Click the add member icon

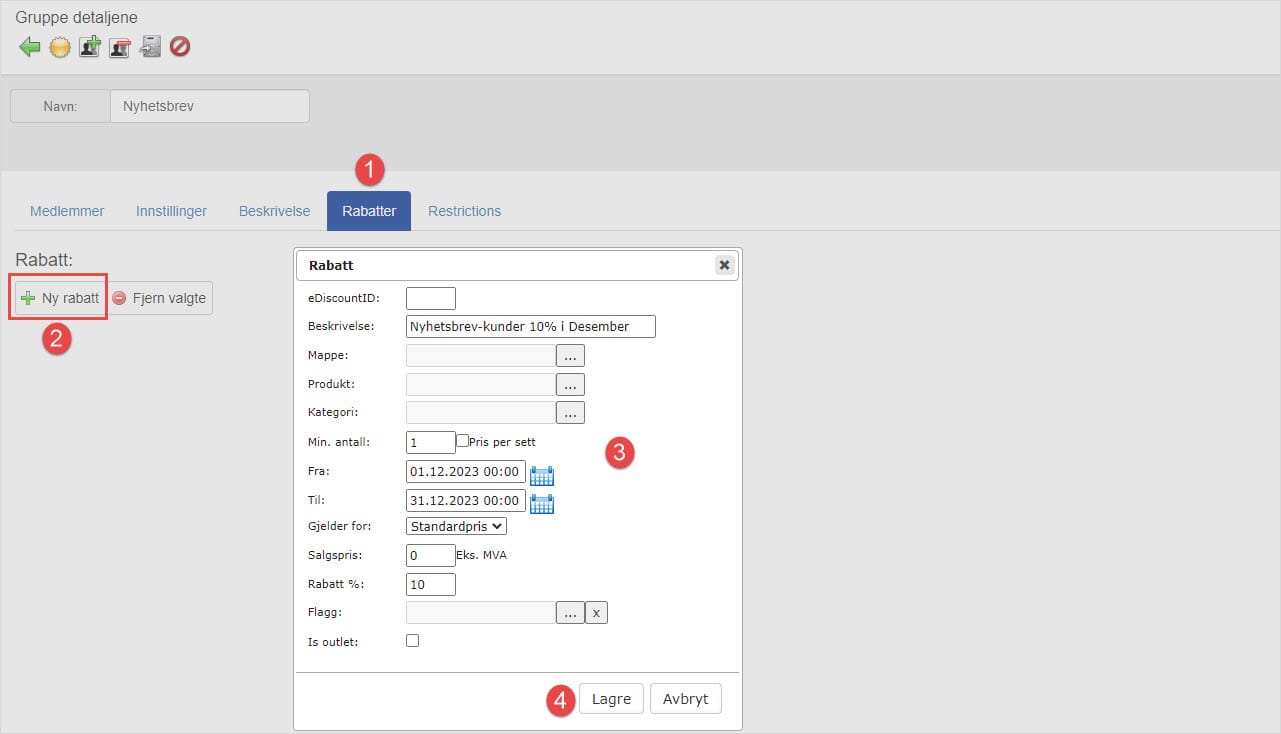(90, 47)
